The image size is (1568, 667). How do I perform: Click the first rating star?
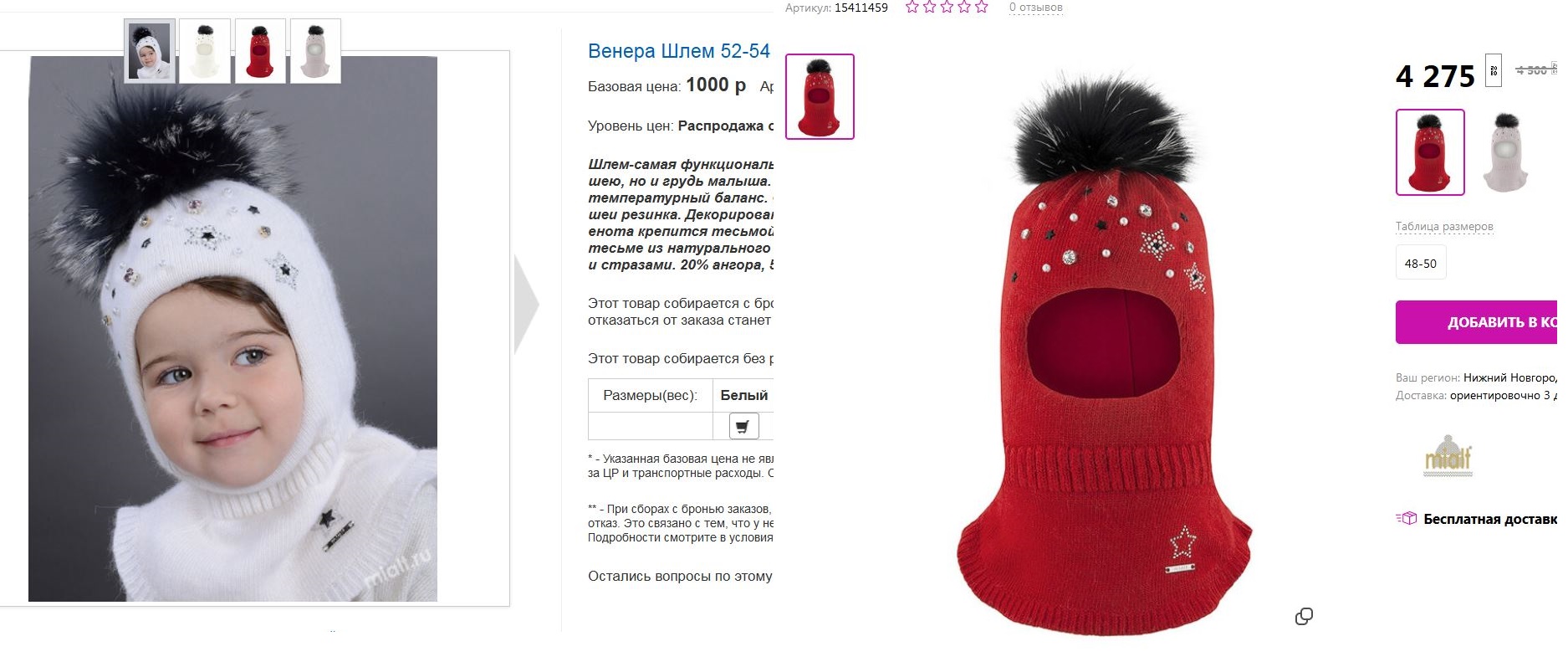coord(912,8)
